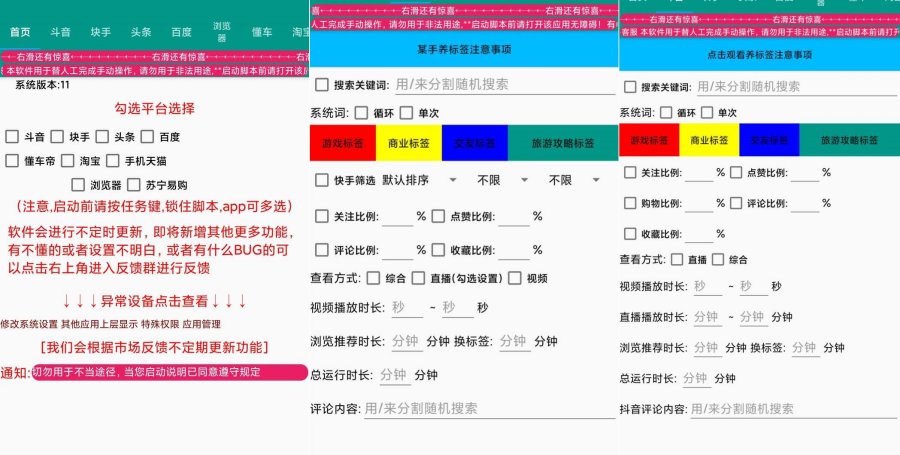Switch to the 斗音 tab in top bar

pos(60,32)
